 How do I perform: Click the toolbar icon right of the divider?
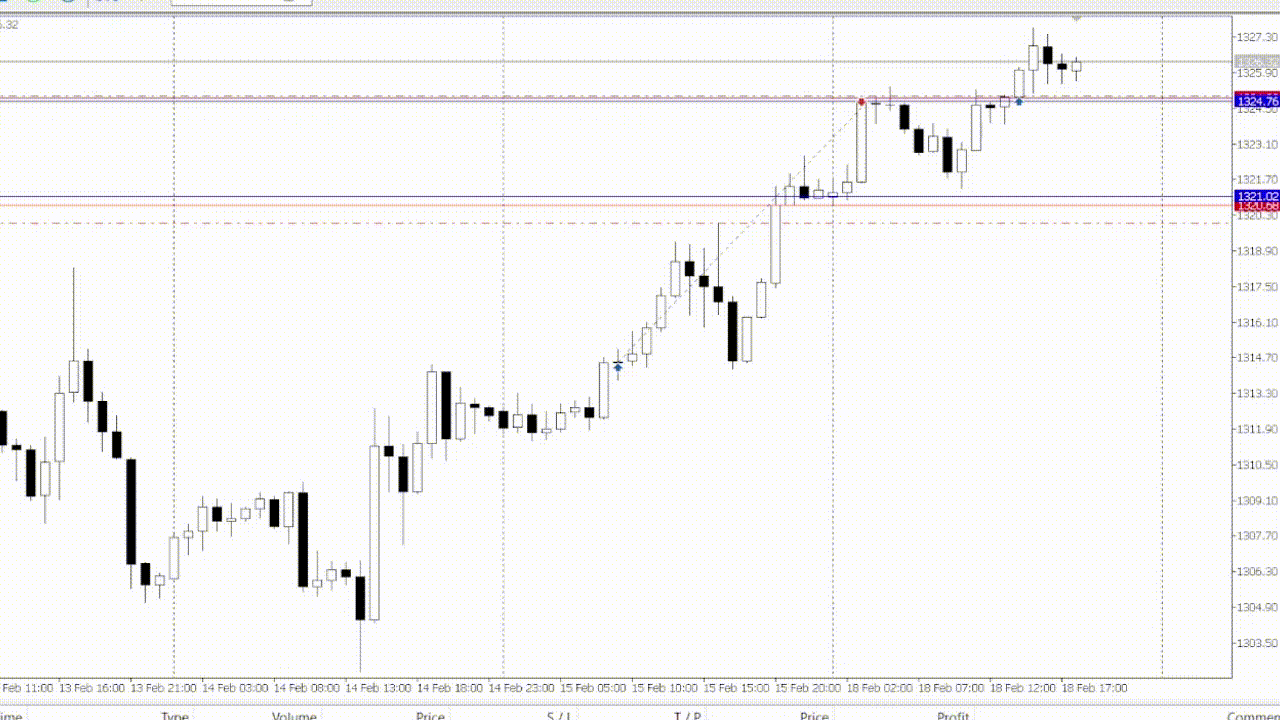click(100, 4)
